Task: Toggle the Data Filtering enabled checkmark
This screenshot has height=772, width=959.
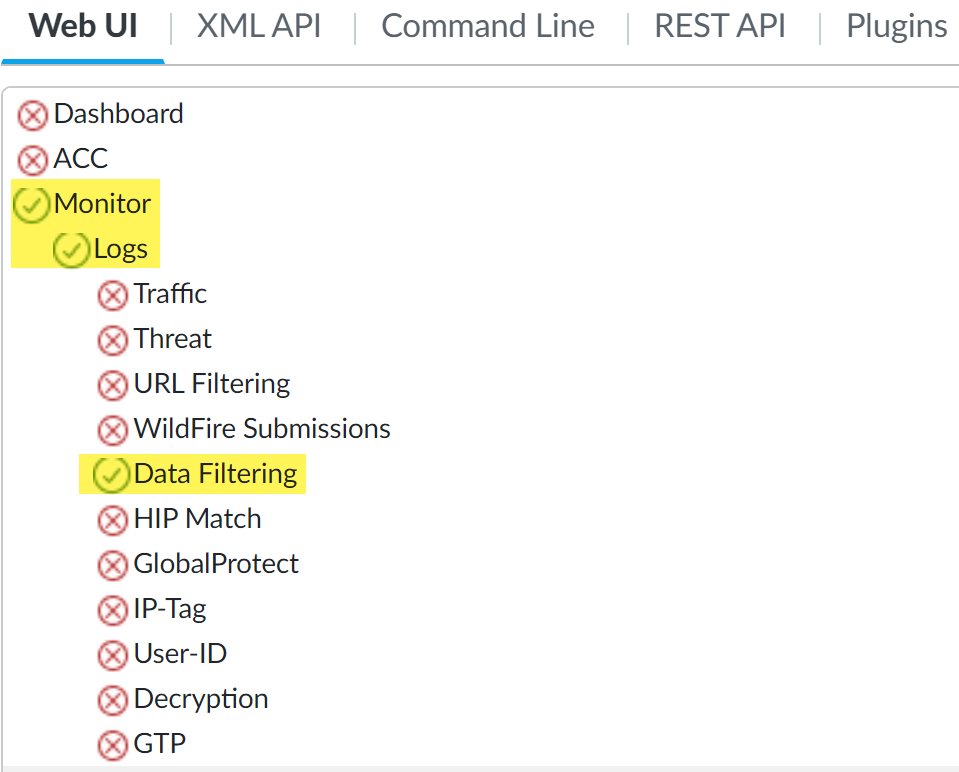Action: tap(109, 475)
